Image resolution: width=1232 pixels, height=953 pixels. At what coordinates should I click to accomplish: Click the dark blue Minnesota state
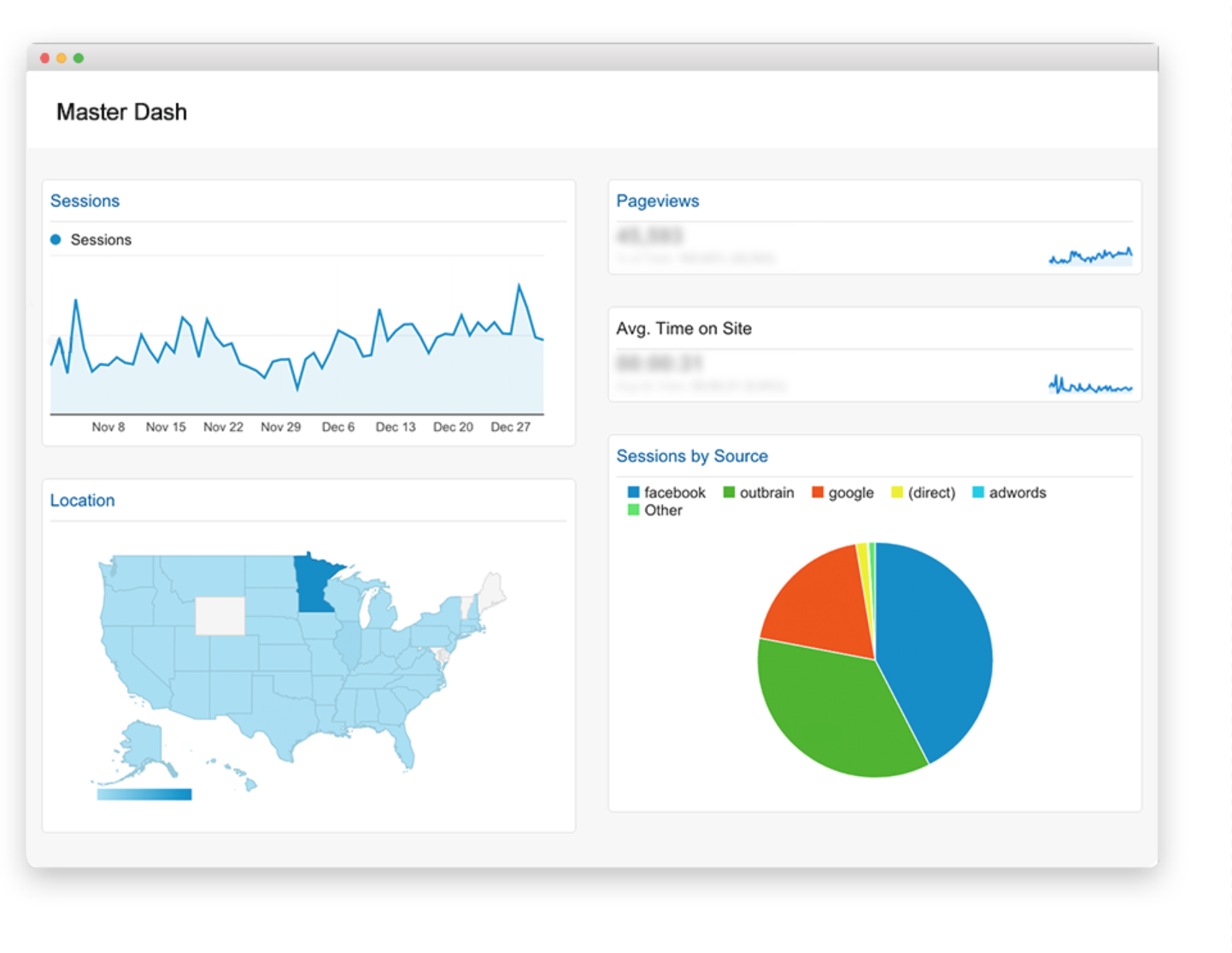(x=314, y=584)
